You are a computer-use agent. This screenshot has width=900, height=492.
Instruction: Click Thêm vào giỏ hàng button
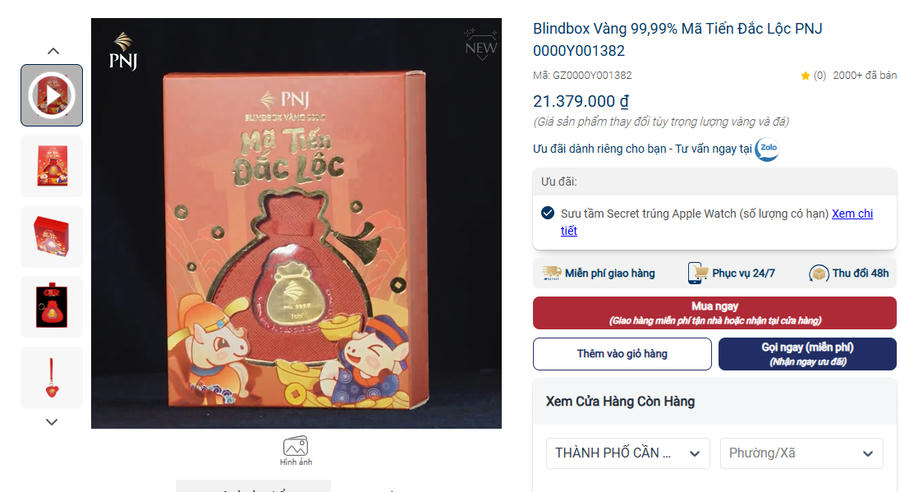[x=622, y=354]
